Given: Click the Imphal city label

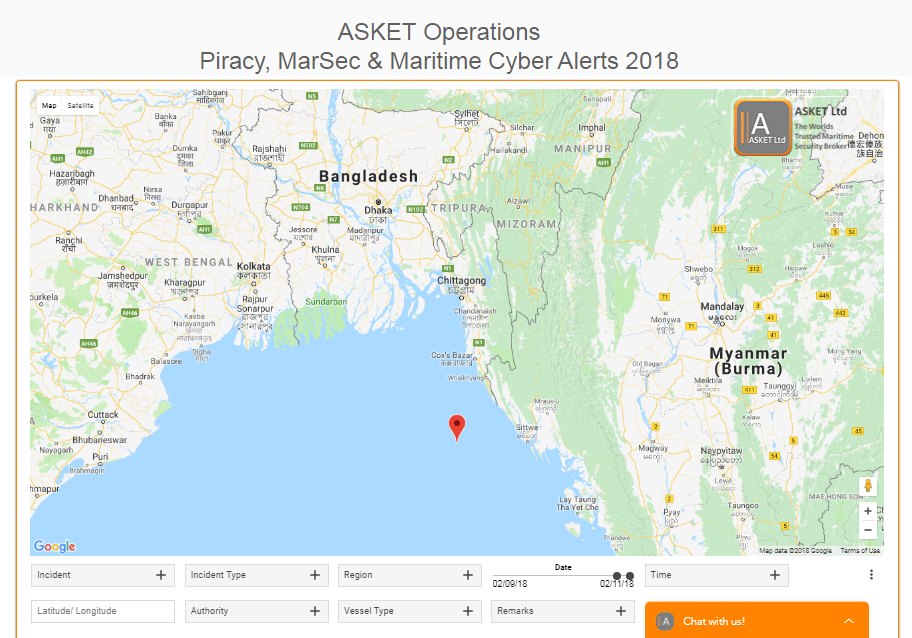Looking at the screenshot, I should [592, 128].
